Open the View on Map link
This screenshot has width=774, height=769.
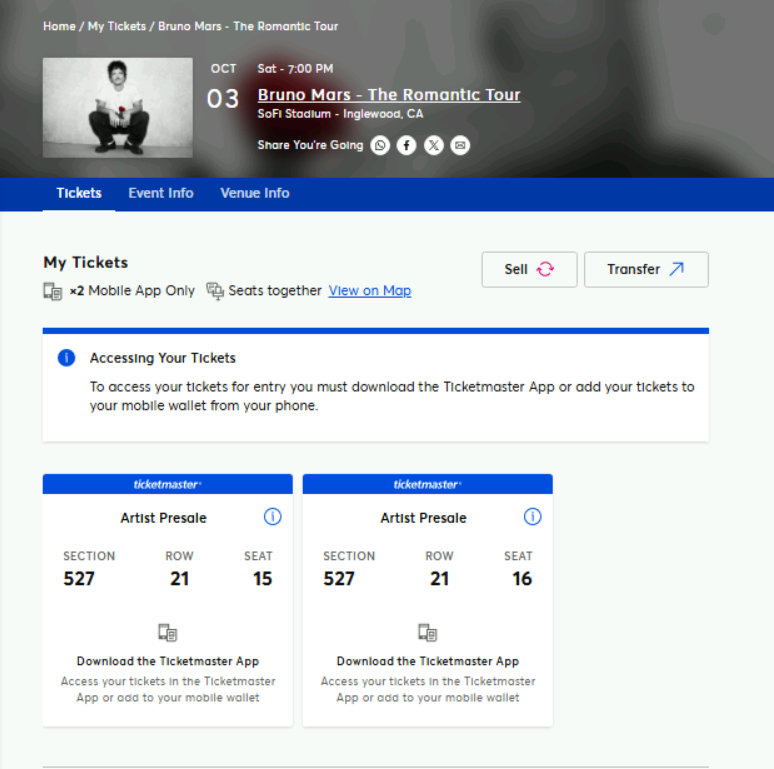[x=370, y=291]
